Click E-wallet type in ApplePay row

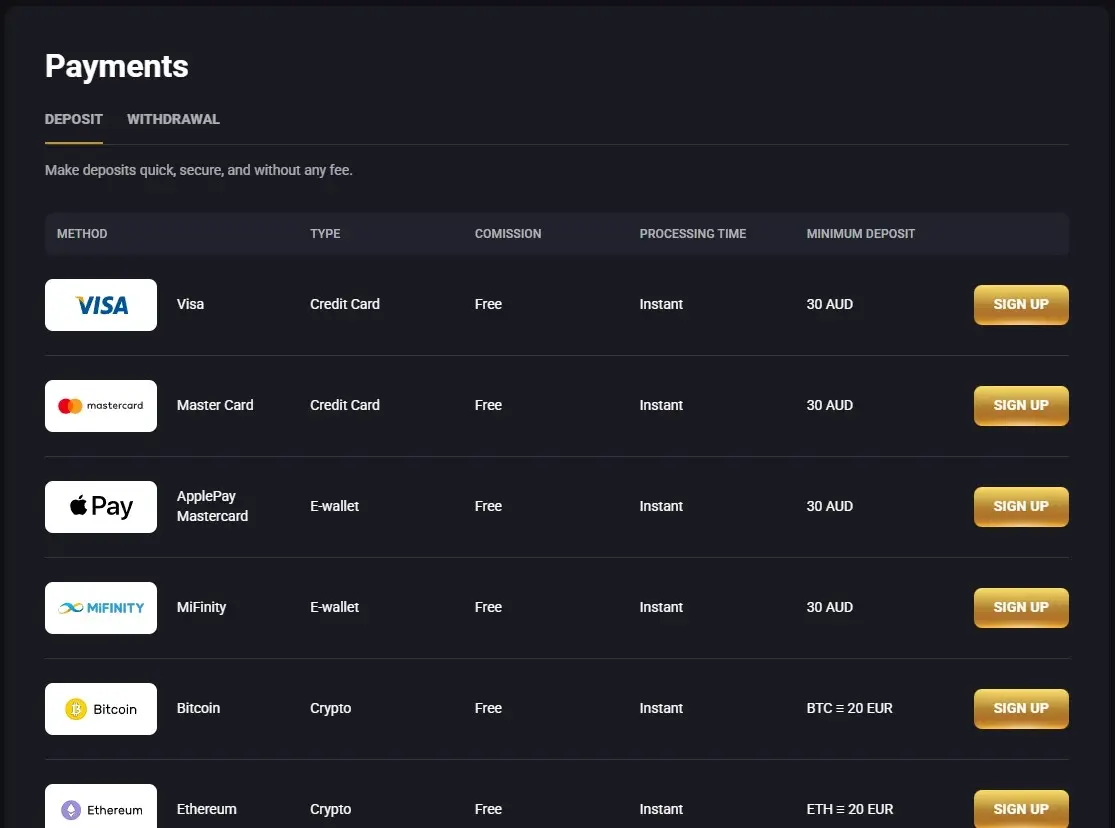pyautogui.click(x=334, y=506)
